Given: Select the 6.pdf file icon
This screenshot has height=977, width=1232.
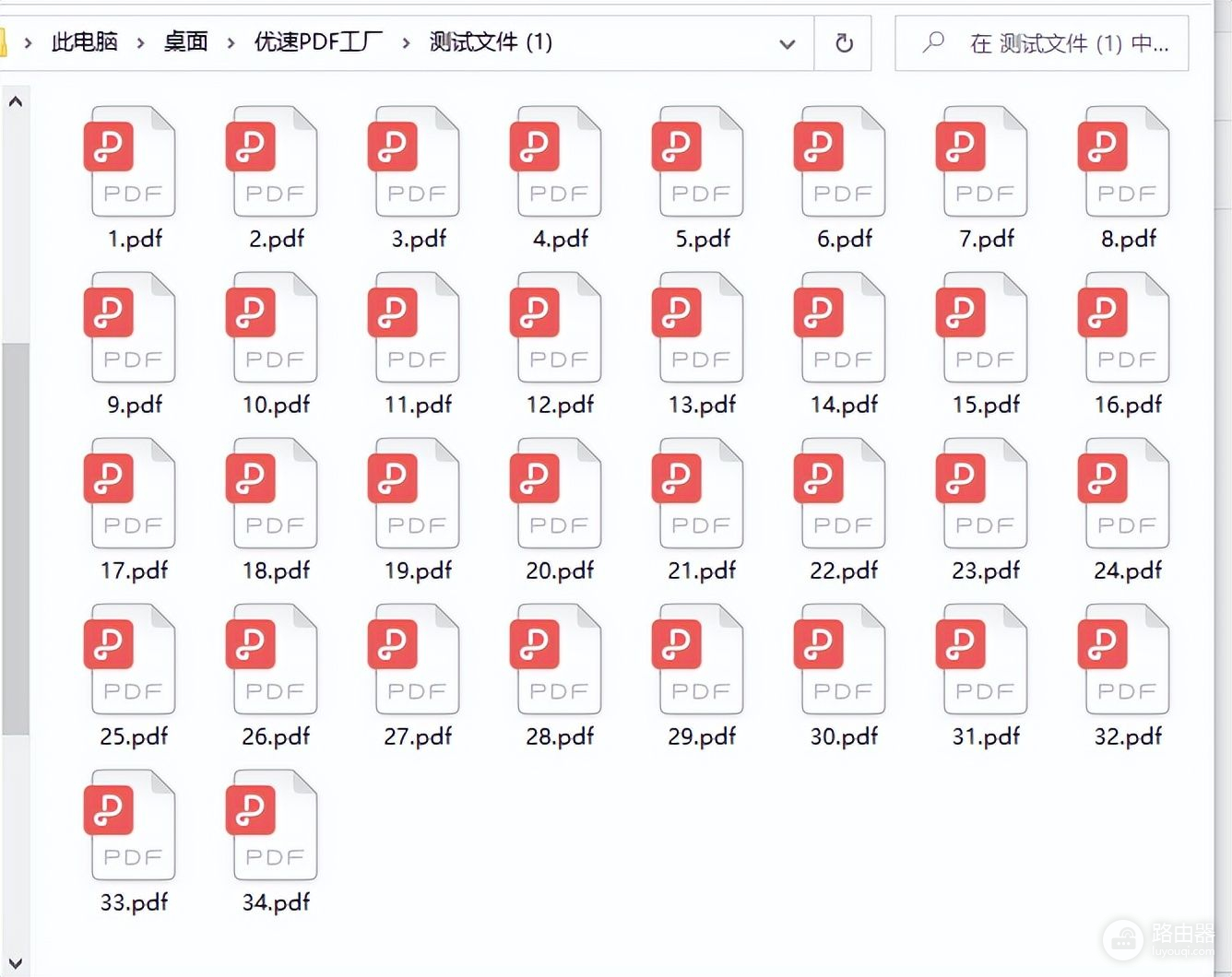Looking at the screenshot, I should [841, 161].
